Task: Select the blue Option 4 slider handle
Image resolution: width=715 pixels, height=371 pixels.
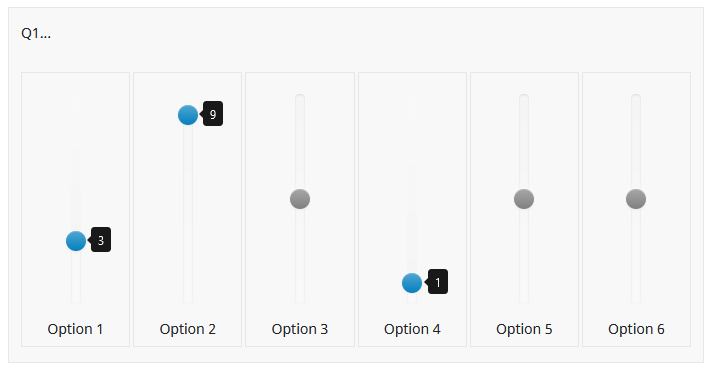Action: pyautogui.click(x=412, y=283)
